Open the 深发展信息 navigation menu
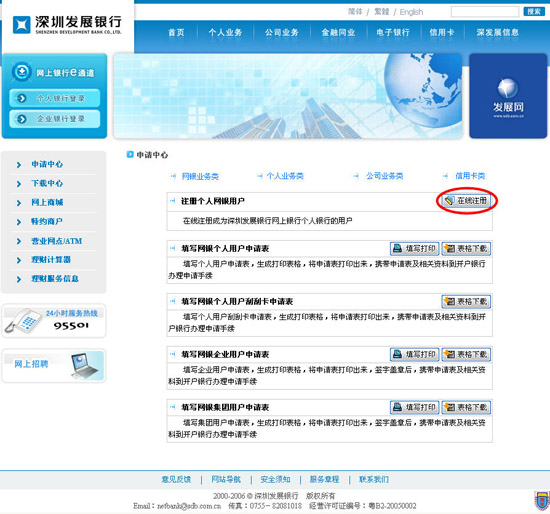550x514 pixels. point(497,33)
